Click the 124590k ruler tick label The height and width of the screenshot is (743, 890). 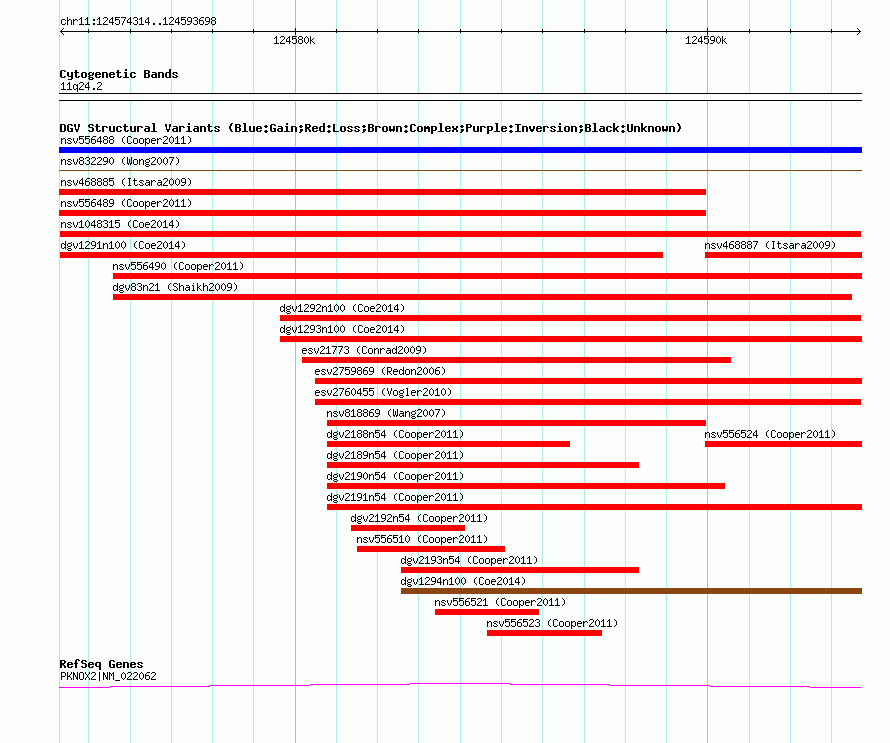706,40
